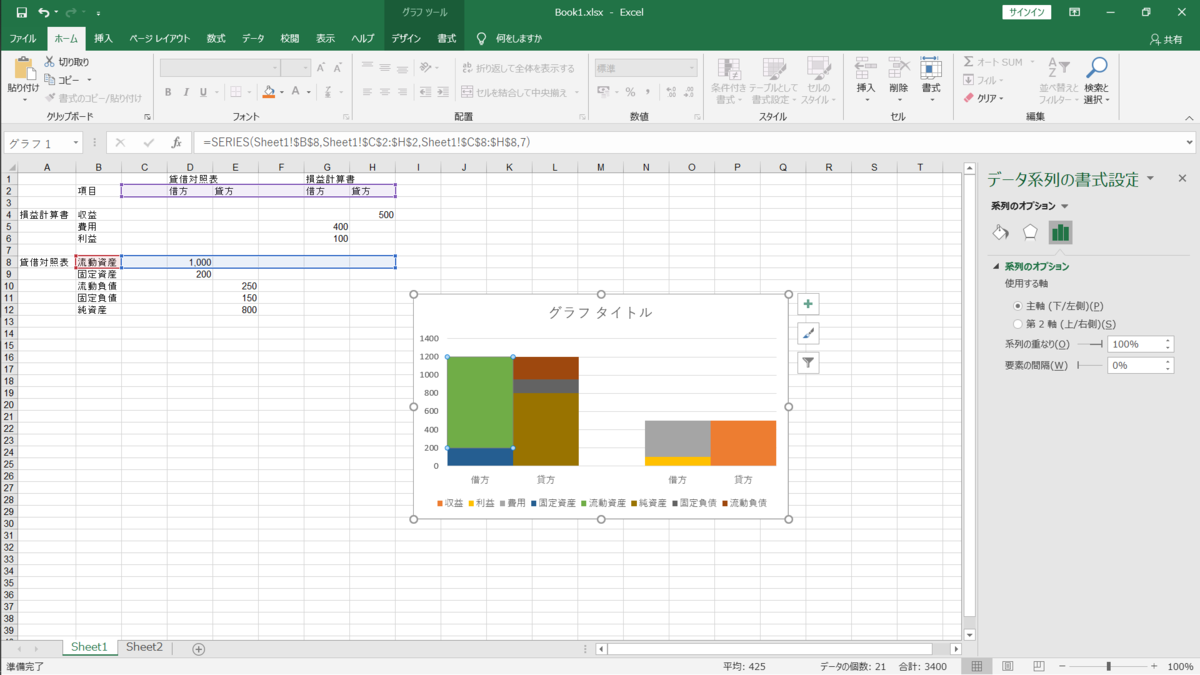
Task: Select primary axis (主軸) radio button
Action: point(1018,306)
